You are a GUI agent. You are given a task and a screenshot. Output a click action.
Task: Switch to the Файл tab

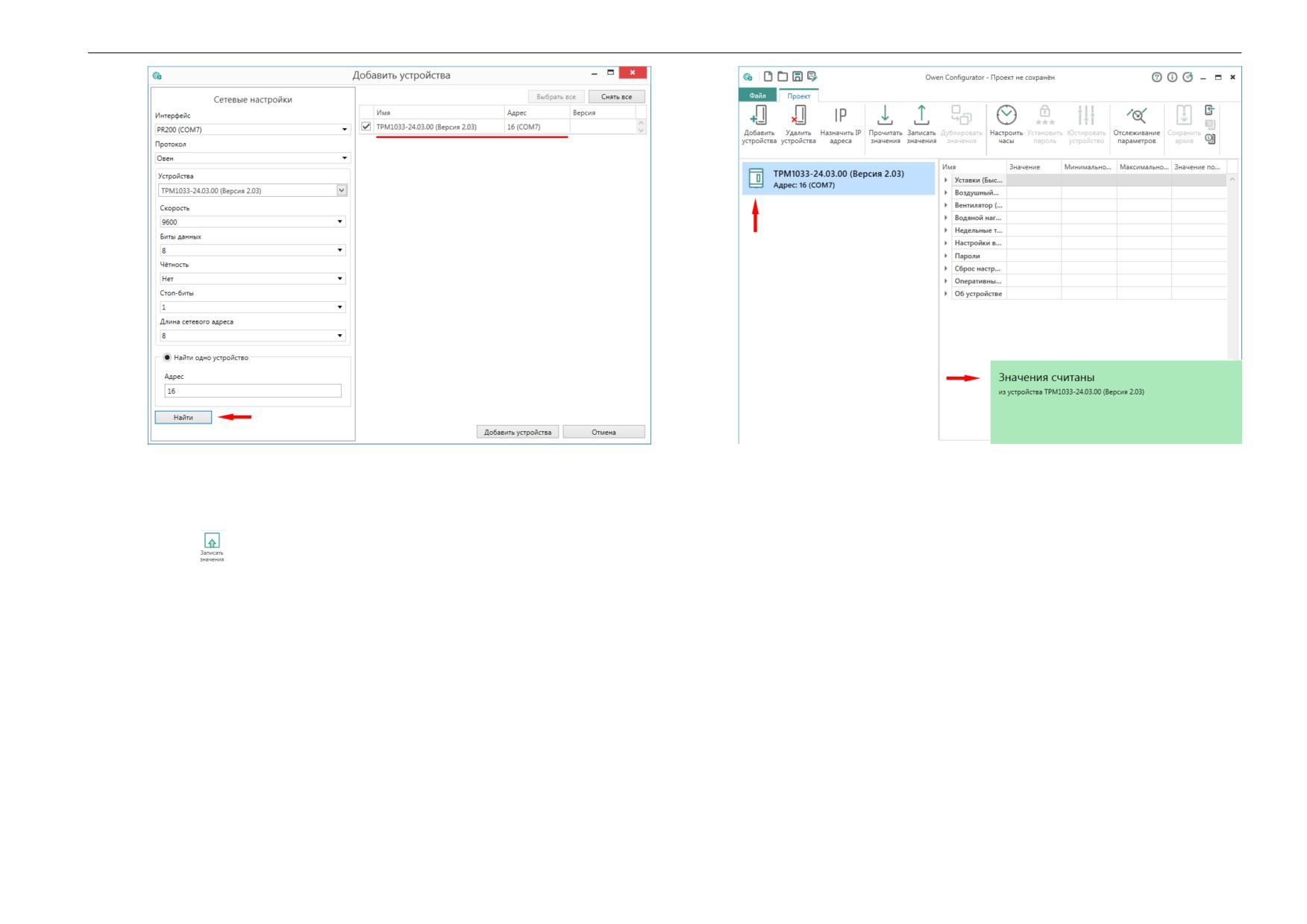[x=757, y=95]
